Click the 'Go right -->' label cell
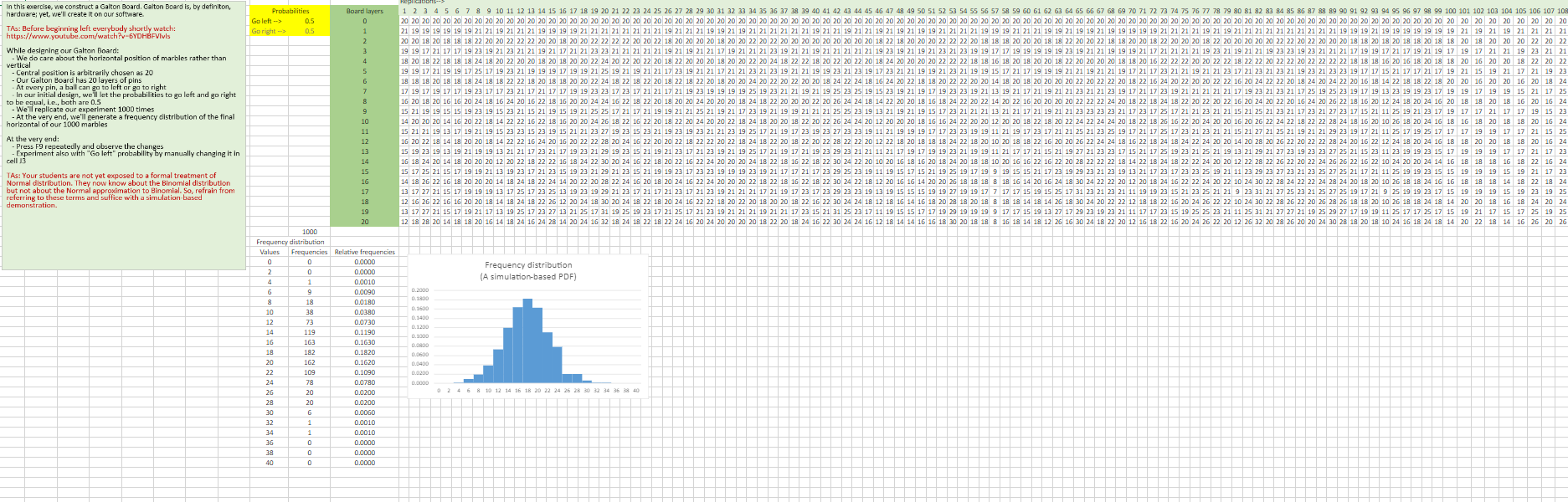The image size is (1568, 502). click(x=269, y=31)
